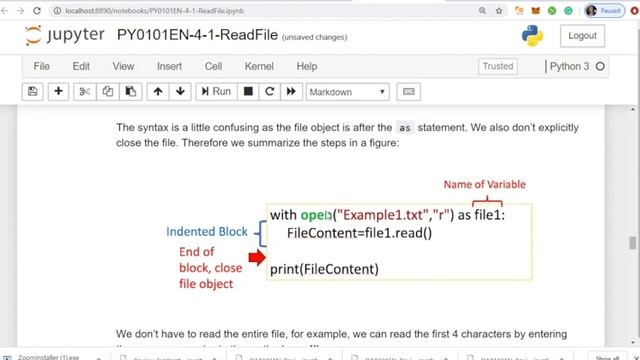Open the File menu

(x=42, y=66)
